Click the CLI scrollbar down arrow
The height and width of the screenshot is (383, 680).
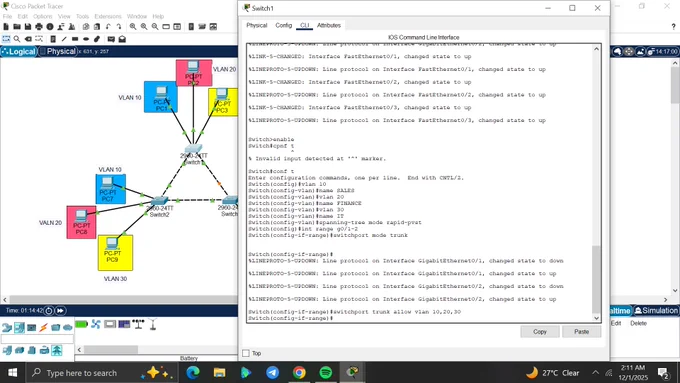(597, 318)
